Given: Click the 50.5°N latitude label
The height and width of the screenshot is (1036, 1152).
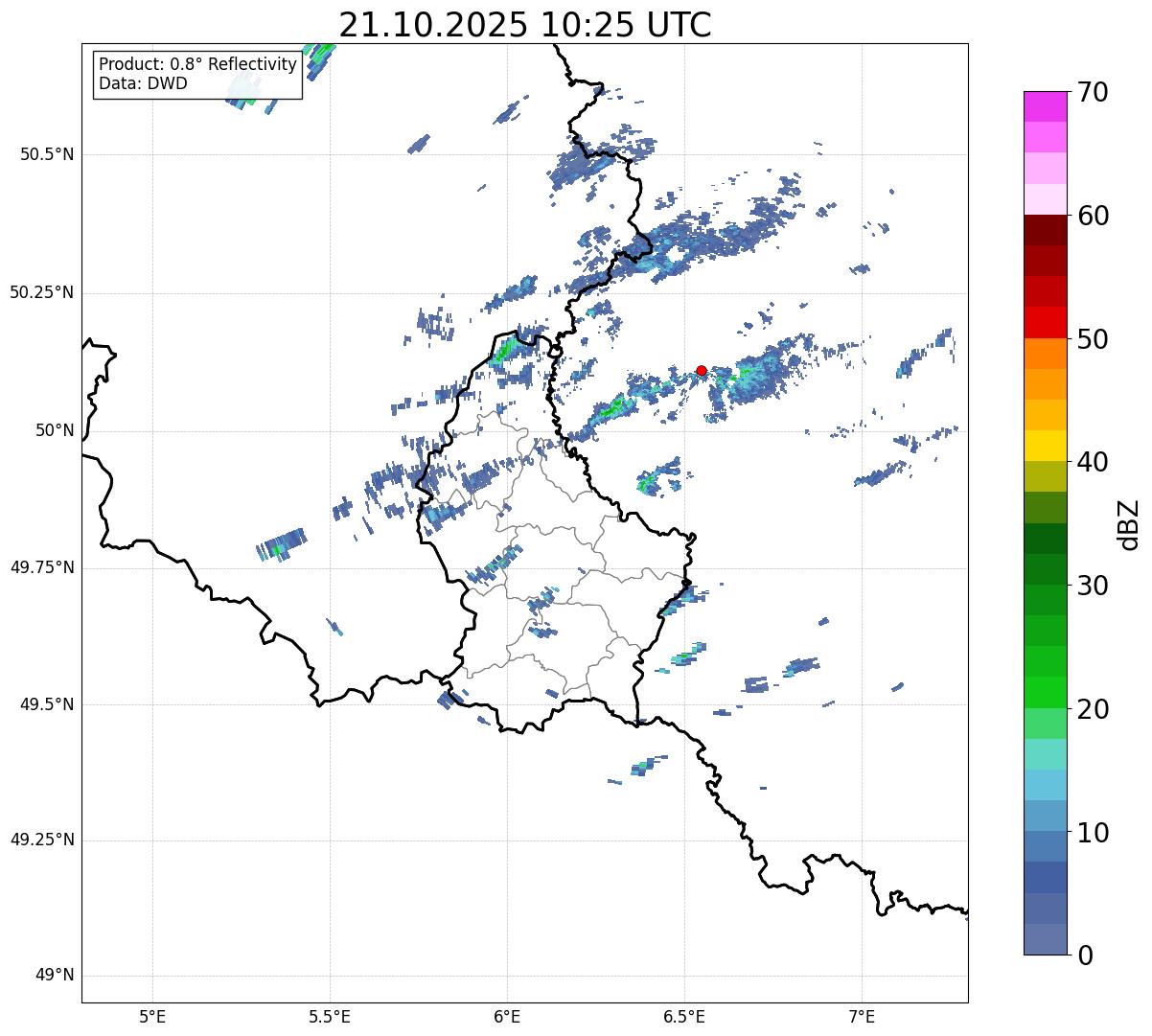Looking at the screenshot, I should pyautogui.click(x=47, y=154).
